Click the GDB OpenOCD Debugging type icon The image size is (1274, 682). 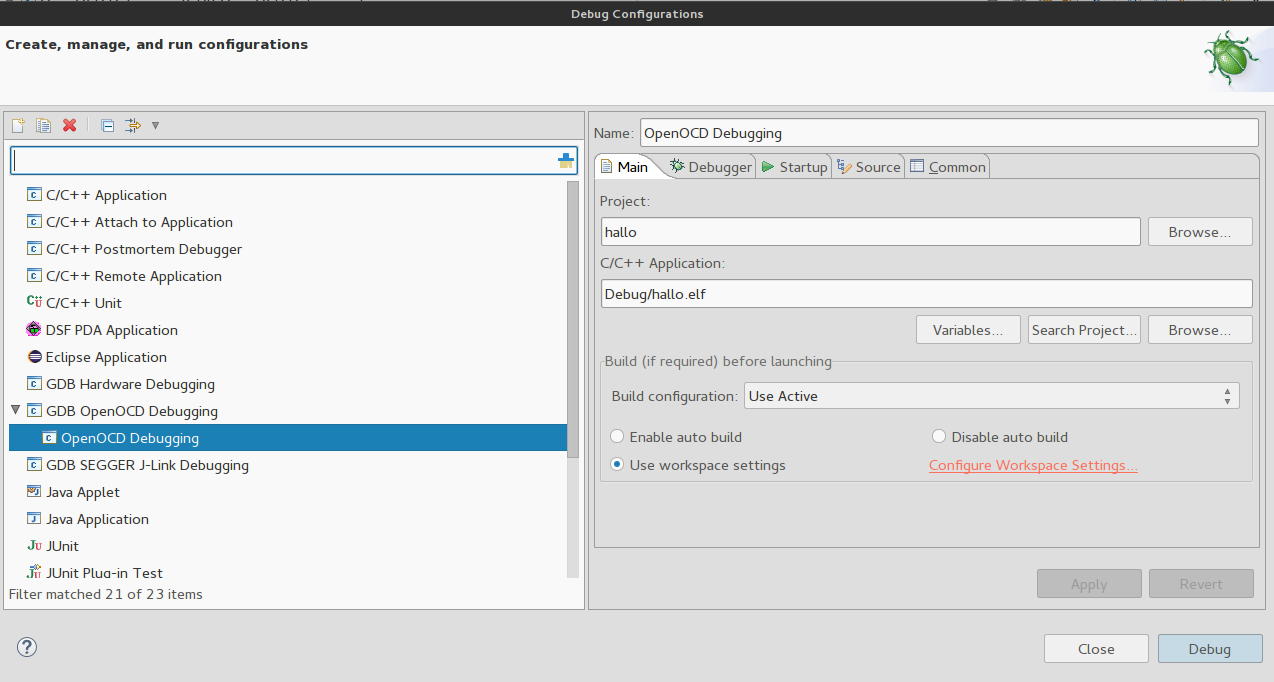tap(34, 411)
